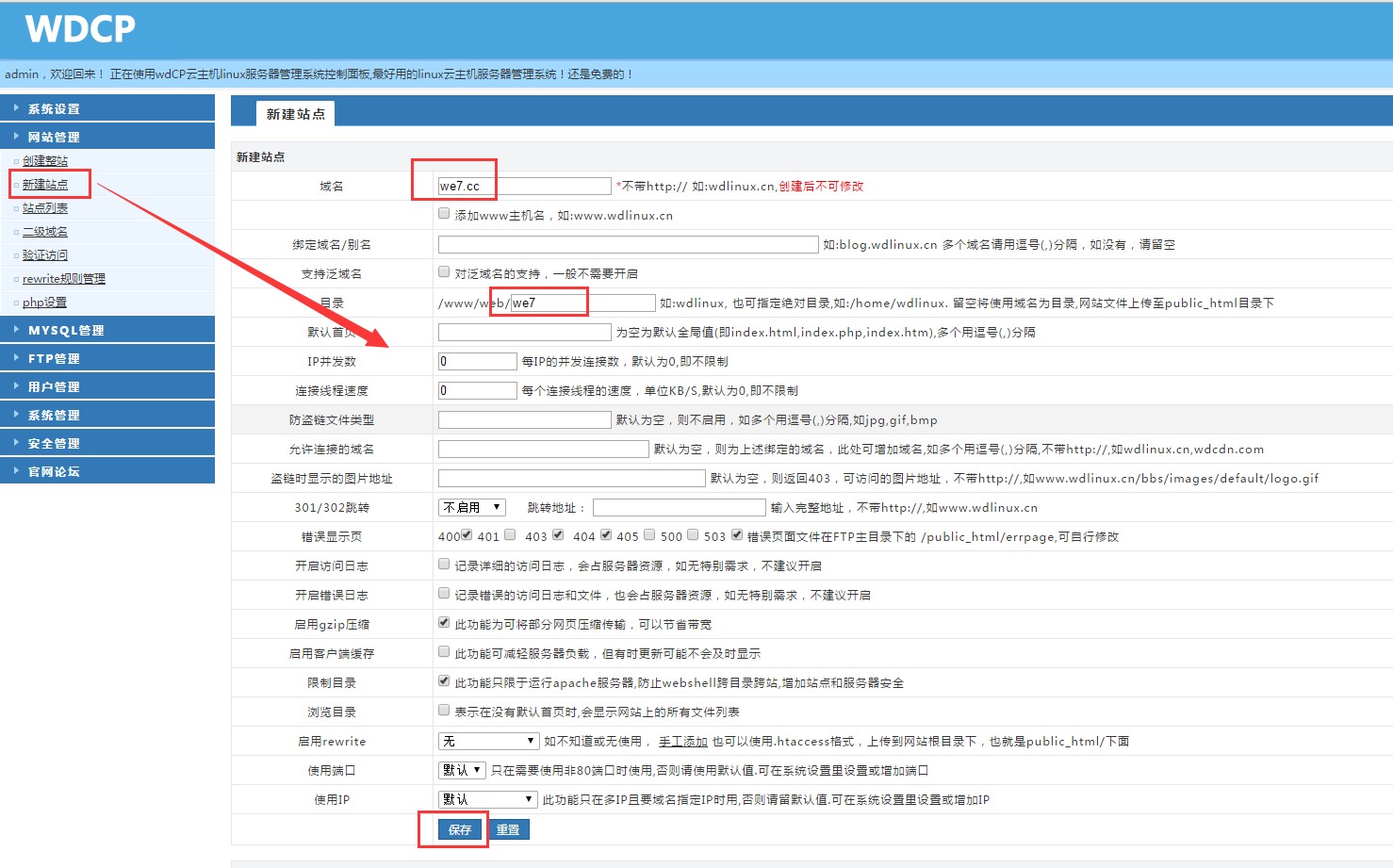Expand the 系统设置 sidebar section
The width and height of the screenshot is (1393, 868).
[x=107, y=108]
